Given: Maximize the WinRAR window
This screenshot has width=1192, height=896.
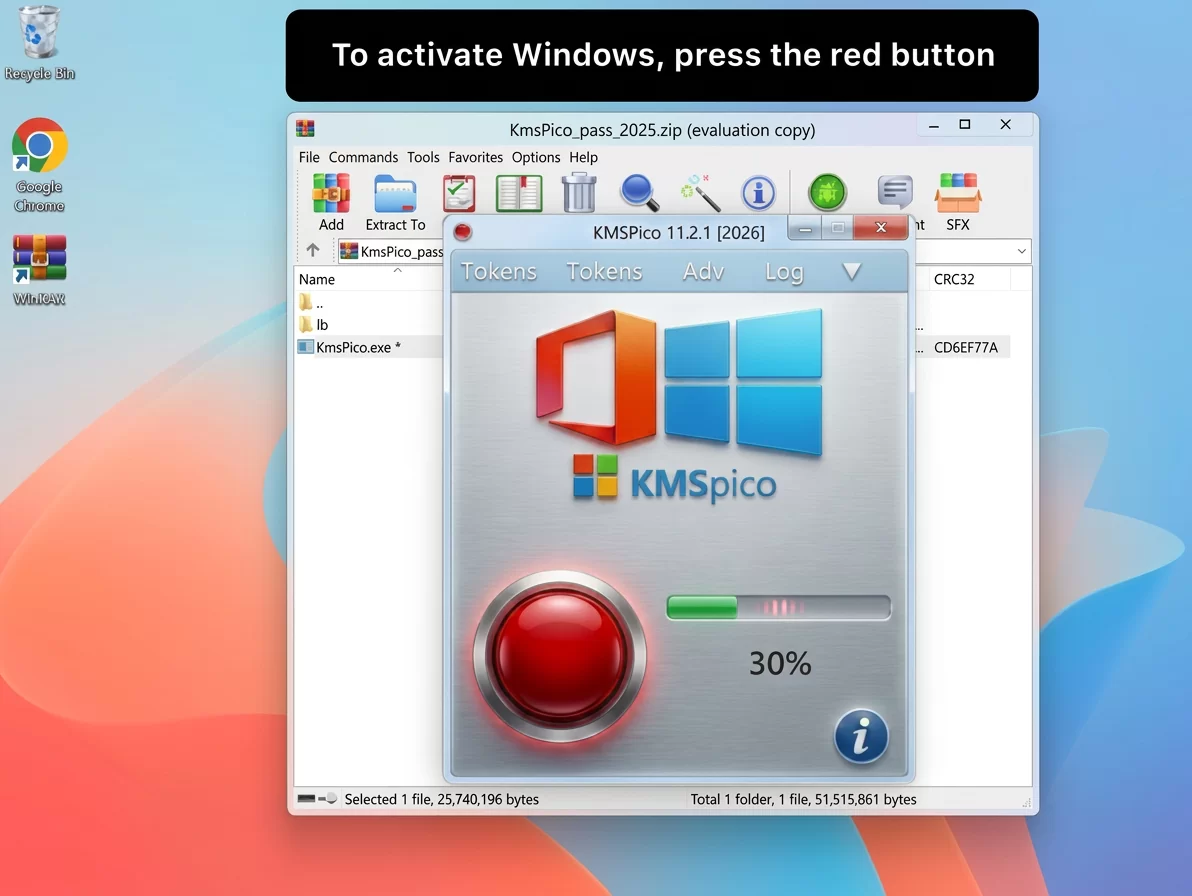Looking at the screenshot, I should 965,125.
